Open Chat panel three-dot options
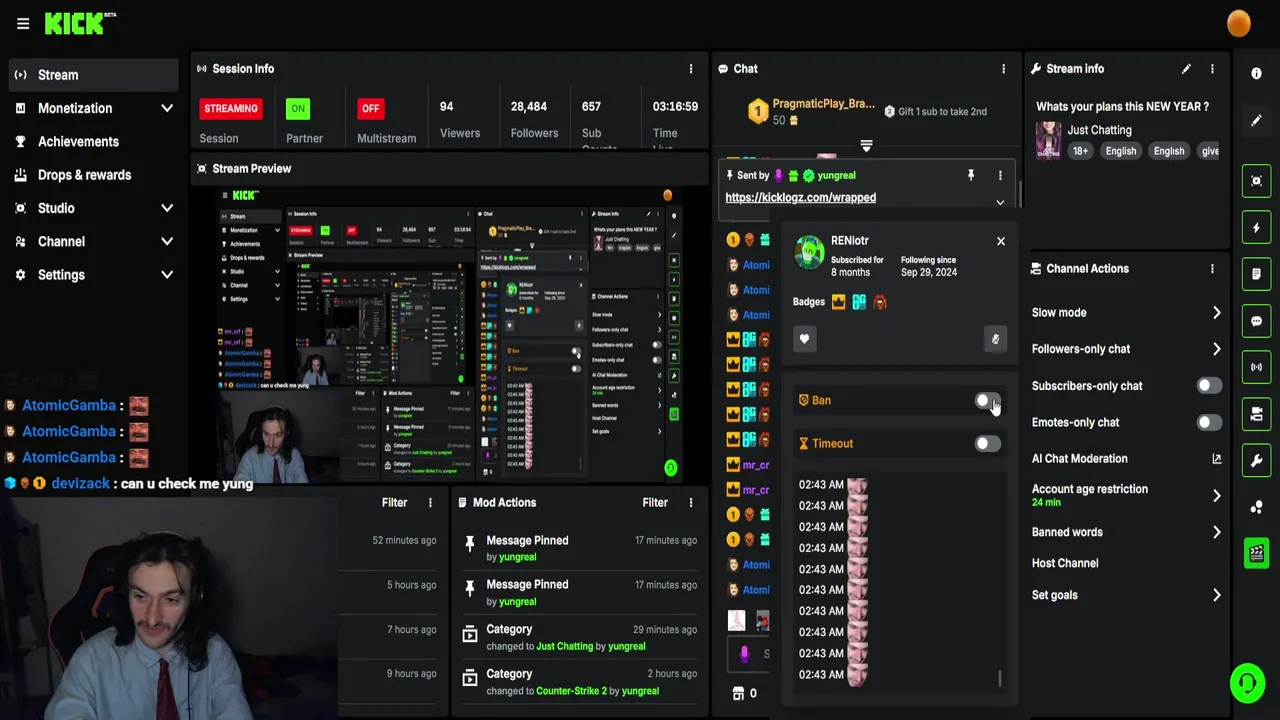Viewport: 1280px width, 720px height. tap(1003, 69)
